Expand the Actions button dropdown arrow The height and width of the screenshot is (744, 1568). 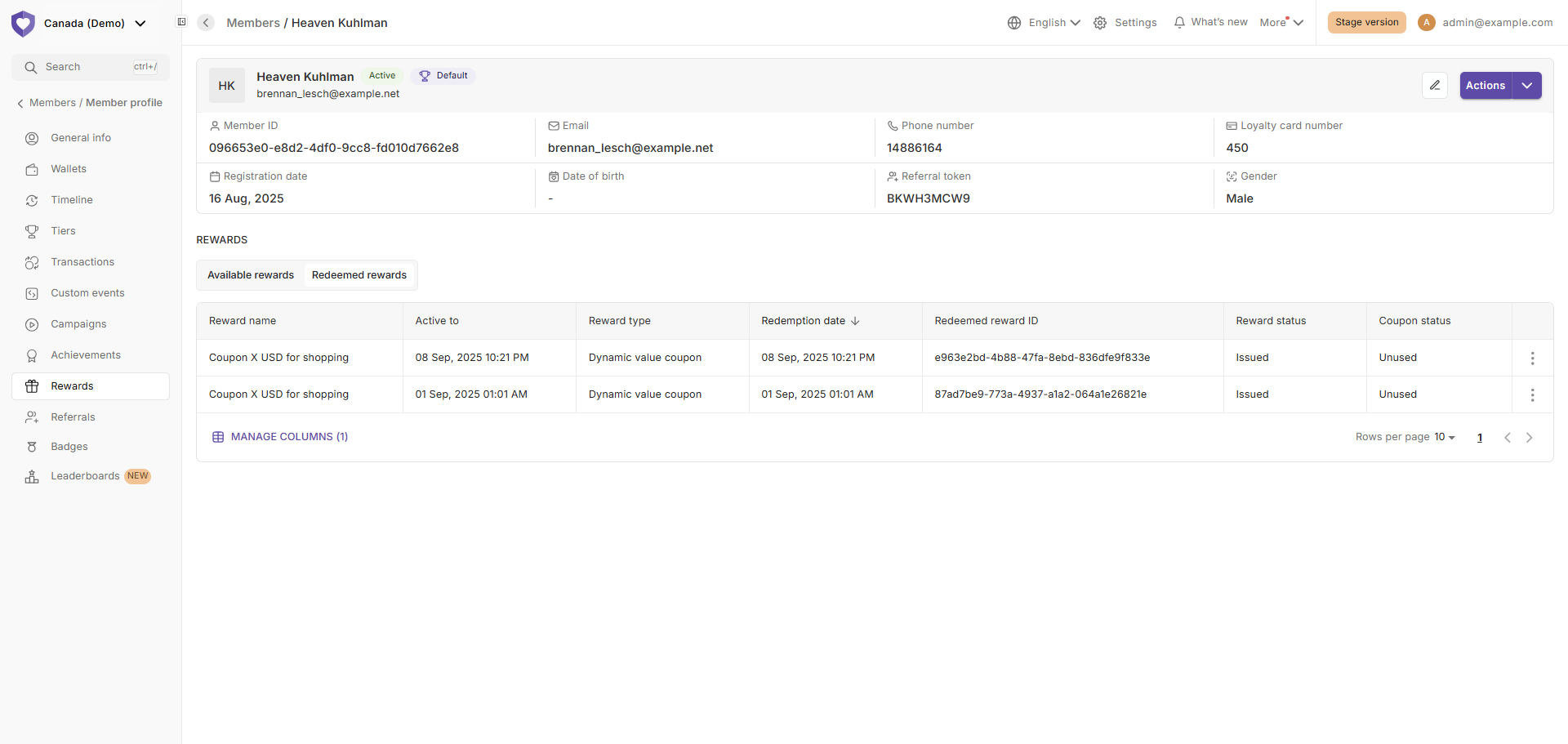[1526, 86]
